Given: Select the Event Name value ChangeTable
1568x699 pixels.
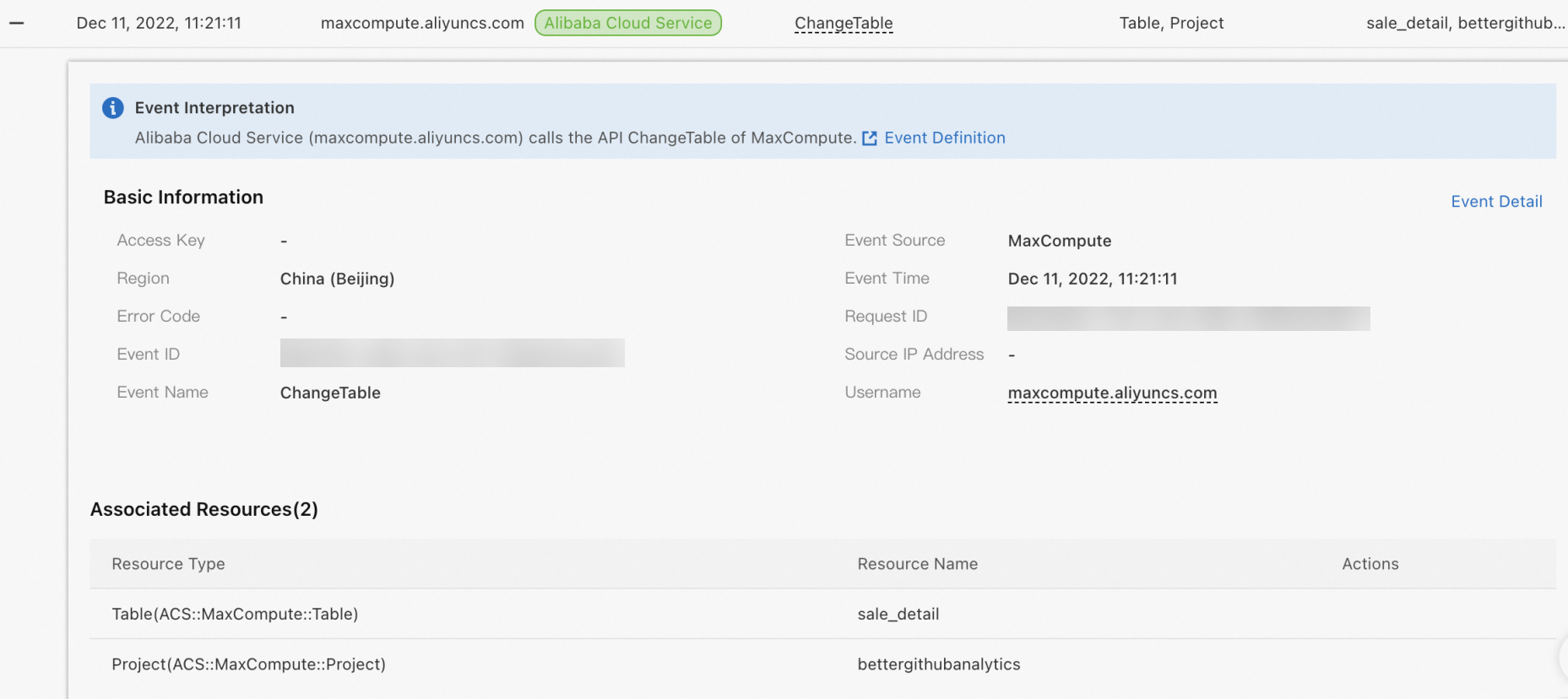Looking at the screenshot, I should 330,393.
